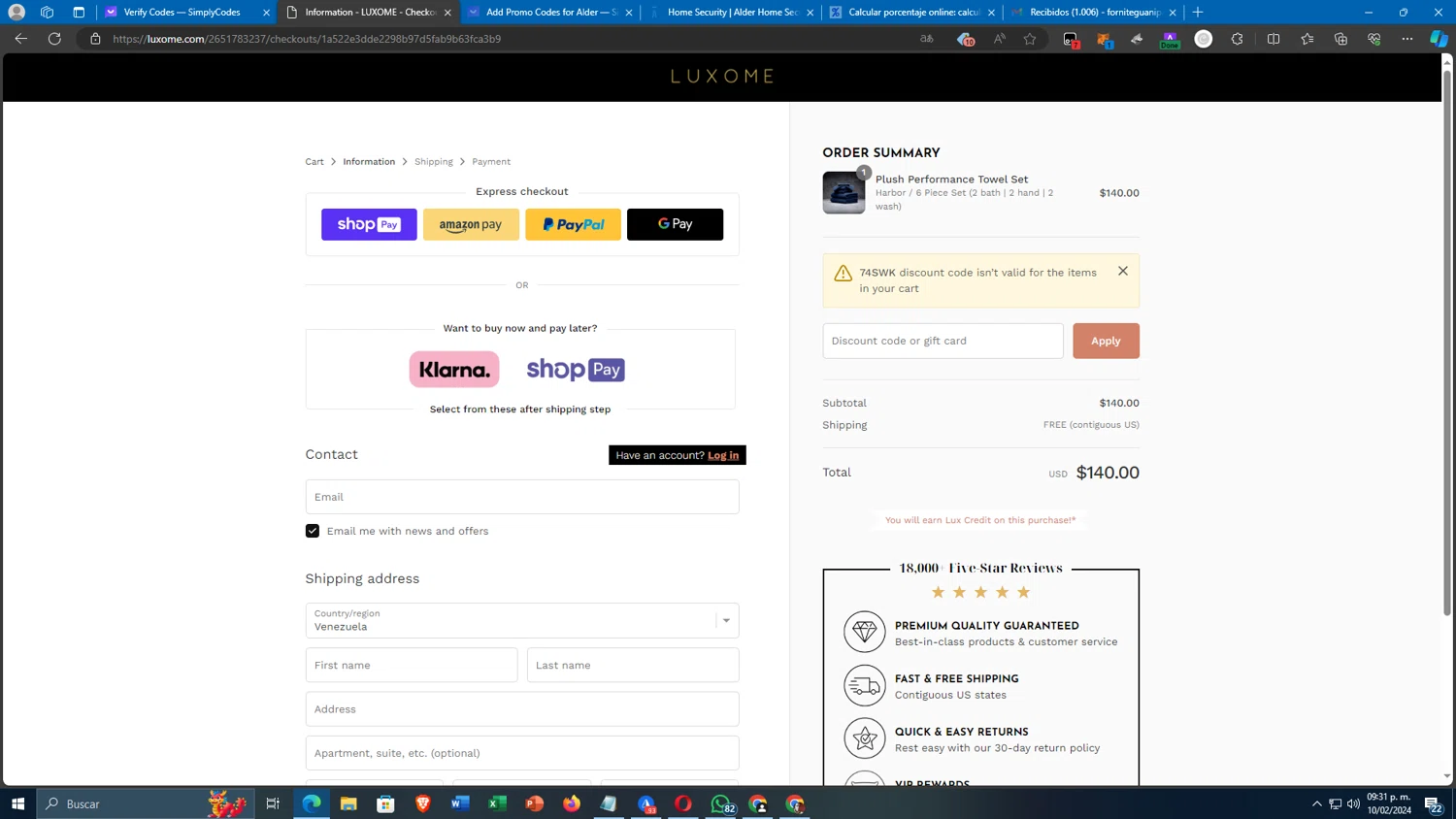This screenshot has width=1456, height=819.
Task: Uncheck Email me with news and offers
Action: click(x=313, y=531)
